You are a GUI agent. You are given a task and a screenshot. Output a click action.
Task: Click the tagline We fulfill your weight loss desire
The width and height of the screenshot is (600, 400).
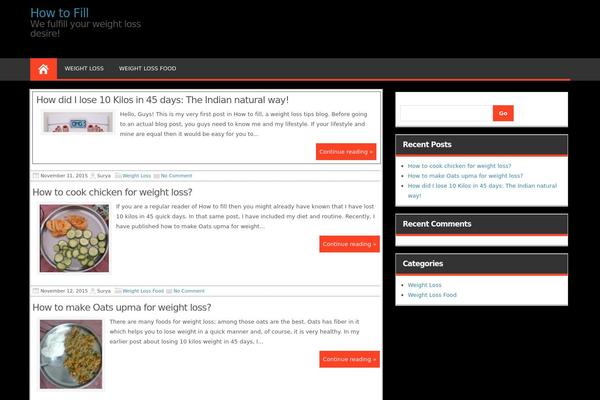(85, 29)
